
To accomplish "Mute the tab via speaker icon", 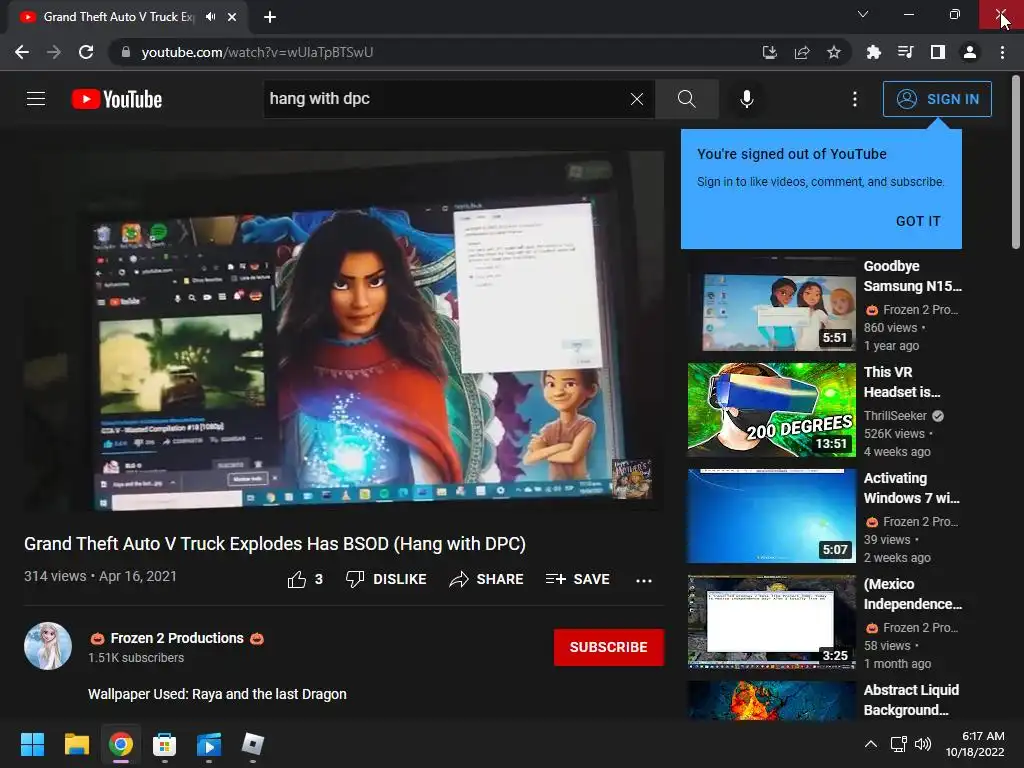I will click(210, 17).
